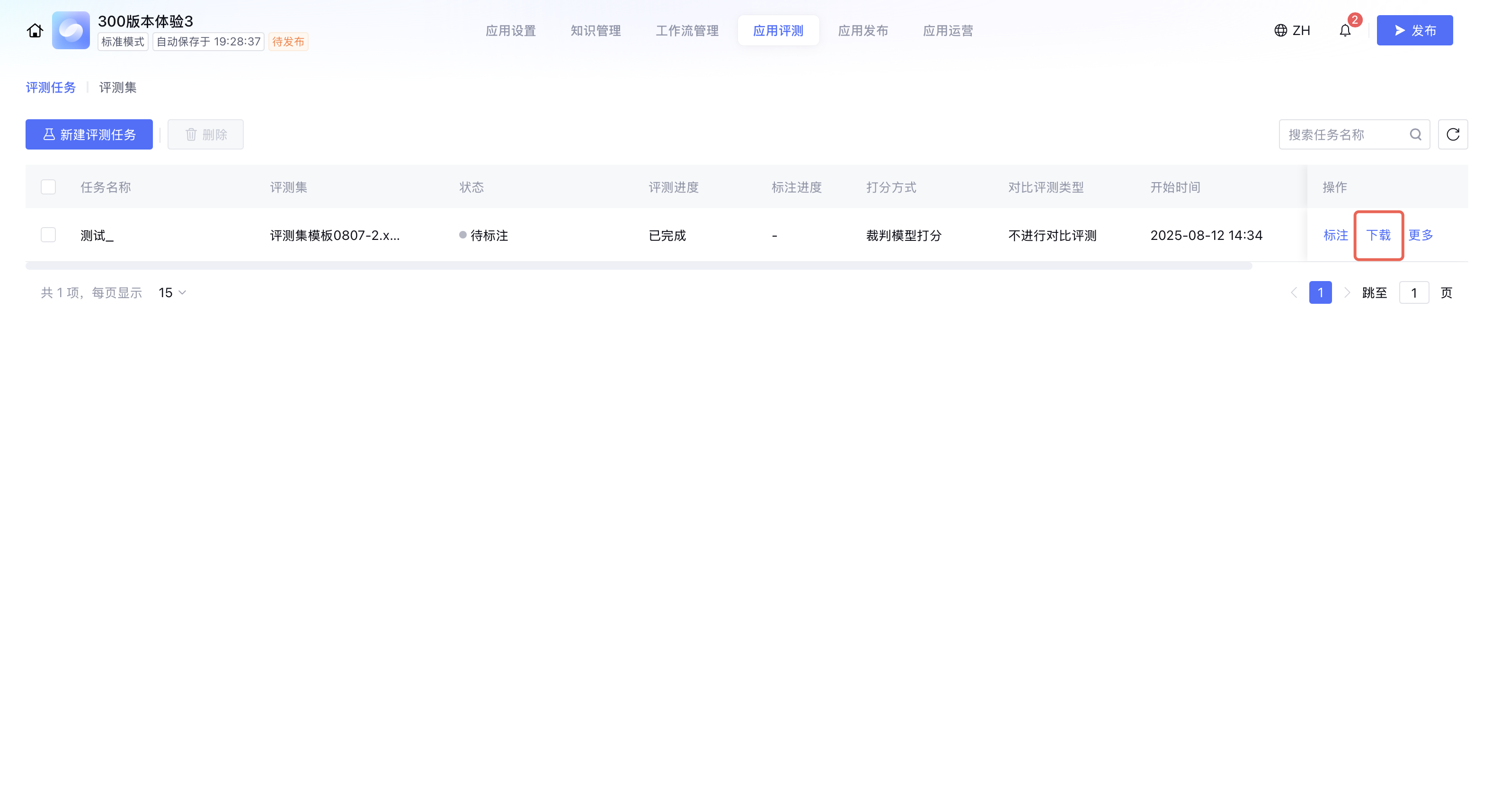Screen dimensions: 1492x812
Task: Expand the 15 per-page dropdown
Action: [x=173, y=293]
